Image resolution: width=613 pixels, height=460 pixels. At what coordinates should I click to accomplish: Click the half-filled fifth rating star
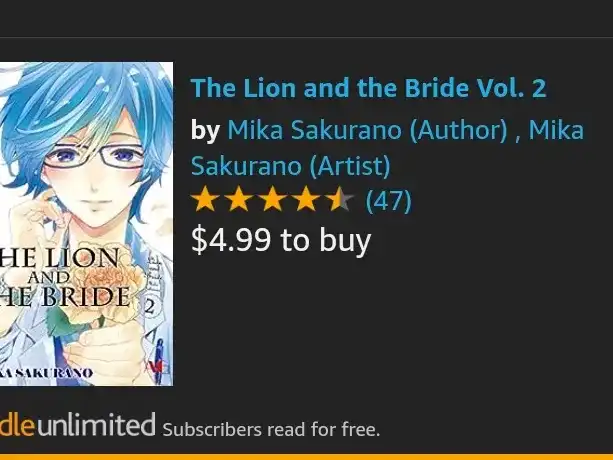point(340,199)
